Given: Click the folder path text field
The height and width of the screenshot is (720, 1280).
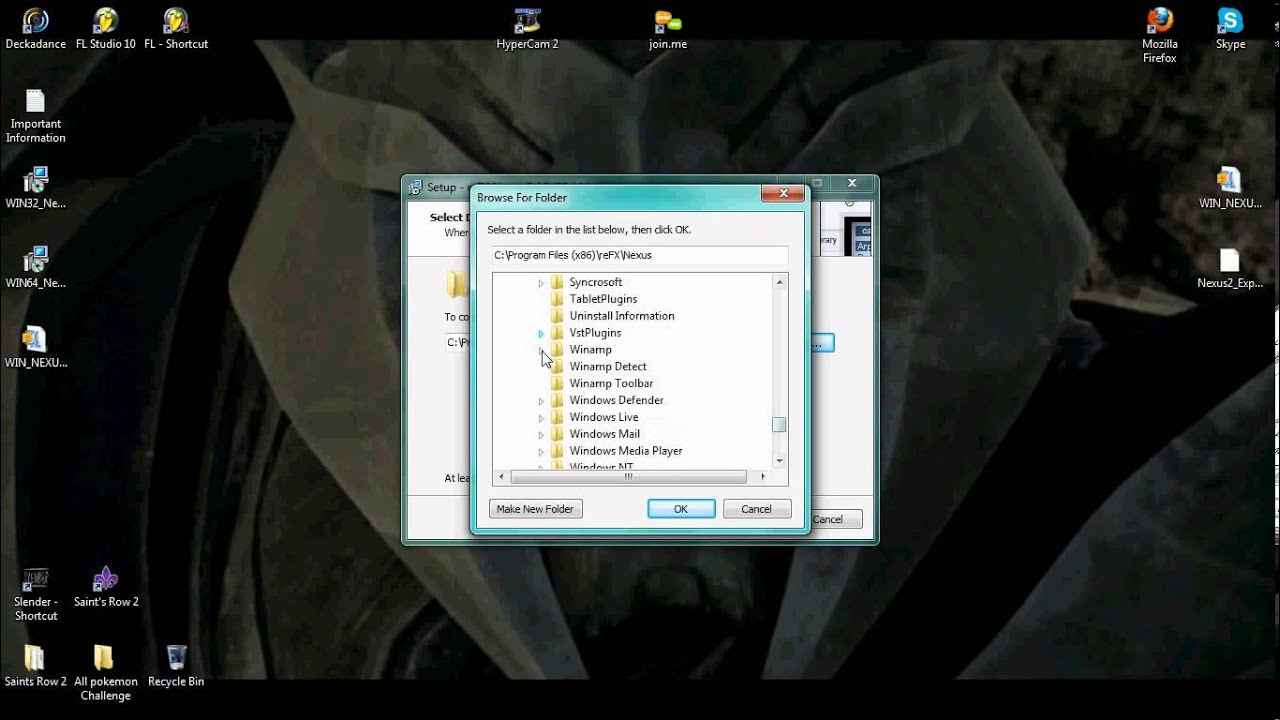Looking at the screenshot, I should pyautogui.click(x=640, y=255).
